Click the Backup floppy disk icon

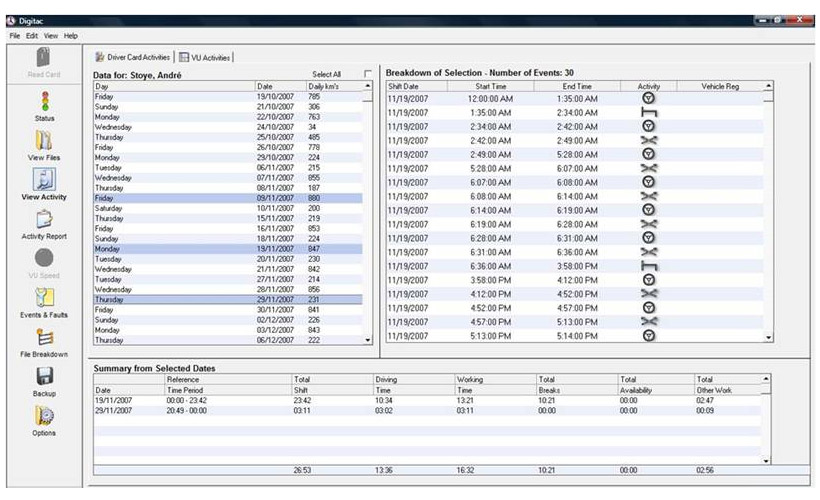[44, 376]
